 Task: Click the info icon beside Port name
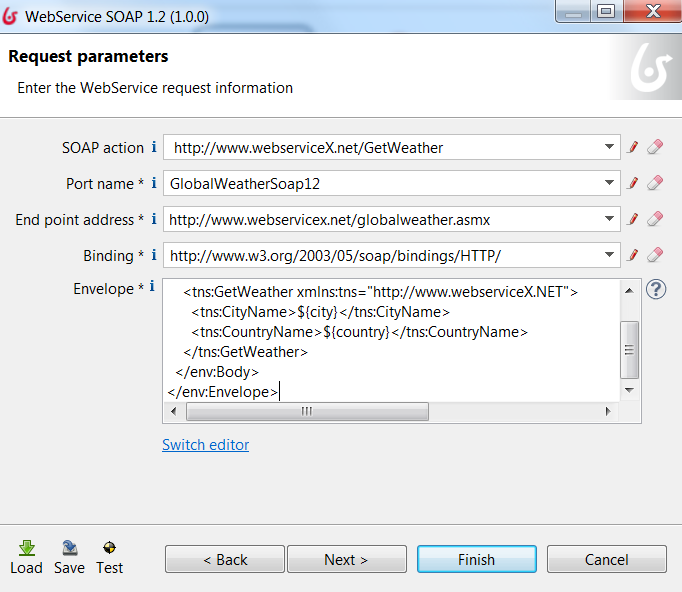[154, 183]
